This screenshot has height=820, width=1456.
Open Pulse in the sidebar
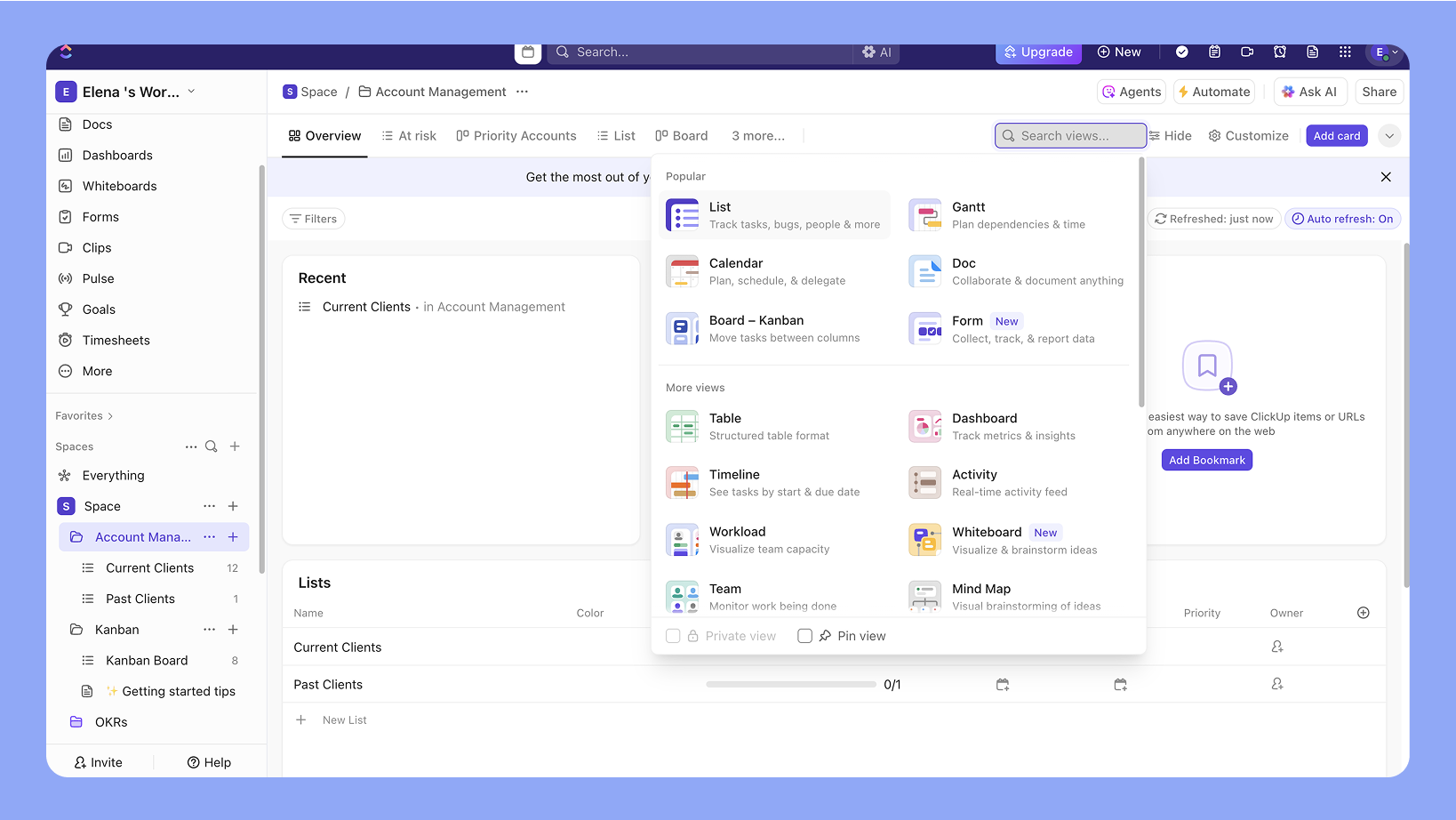pos(86,278)
